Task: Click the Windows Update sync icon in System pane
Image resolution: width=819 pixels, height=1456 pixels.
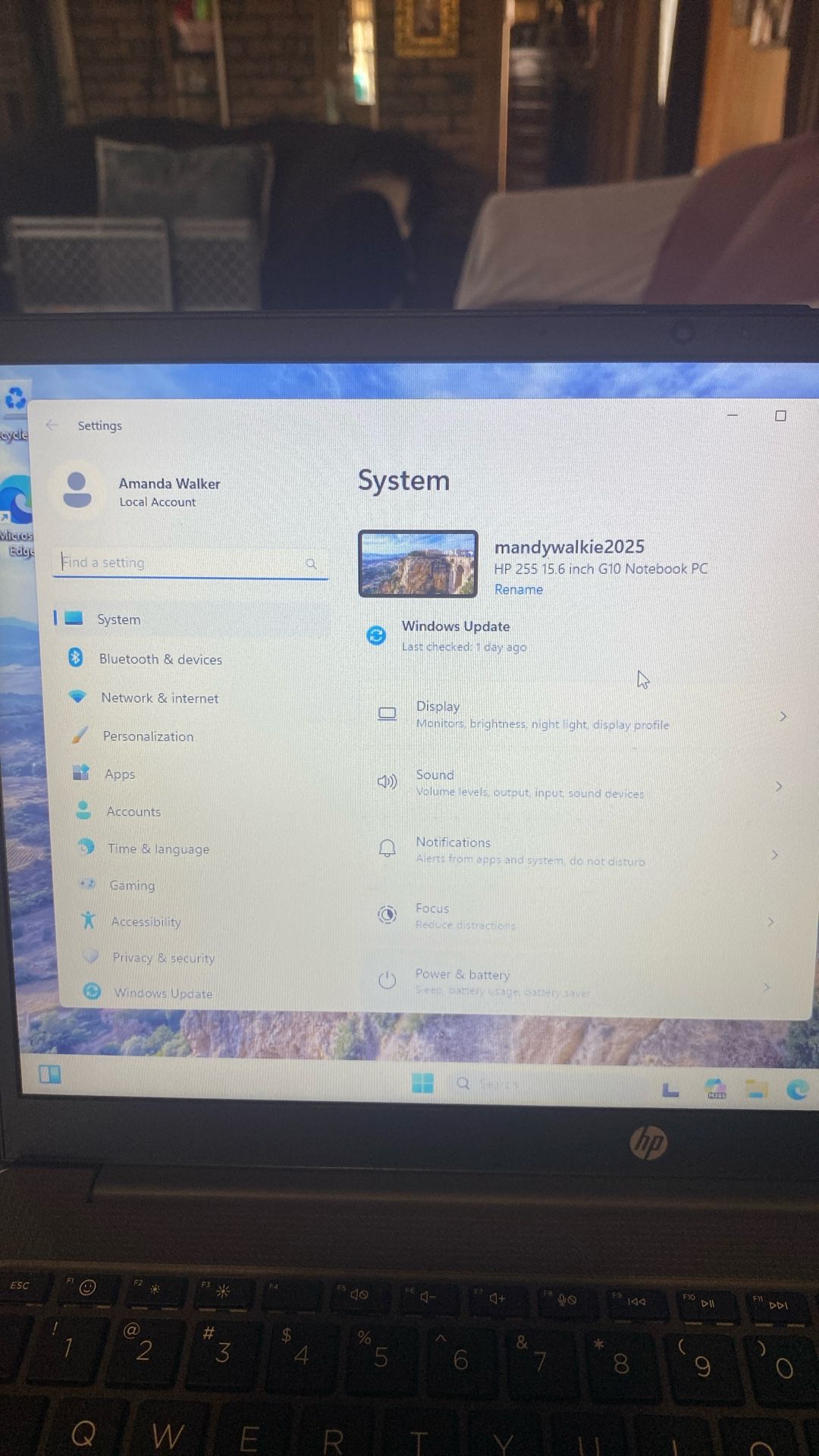Action: [376, 635]
